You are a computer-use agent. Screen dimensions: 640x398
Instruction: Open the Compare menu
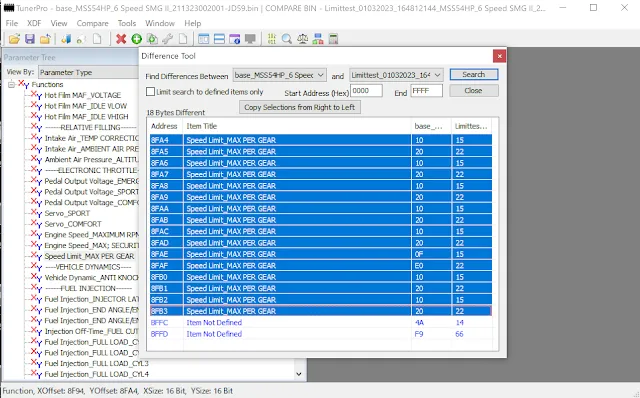click(x=92, y=23)
